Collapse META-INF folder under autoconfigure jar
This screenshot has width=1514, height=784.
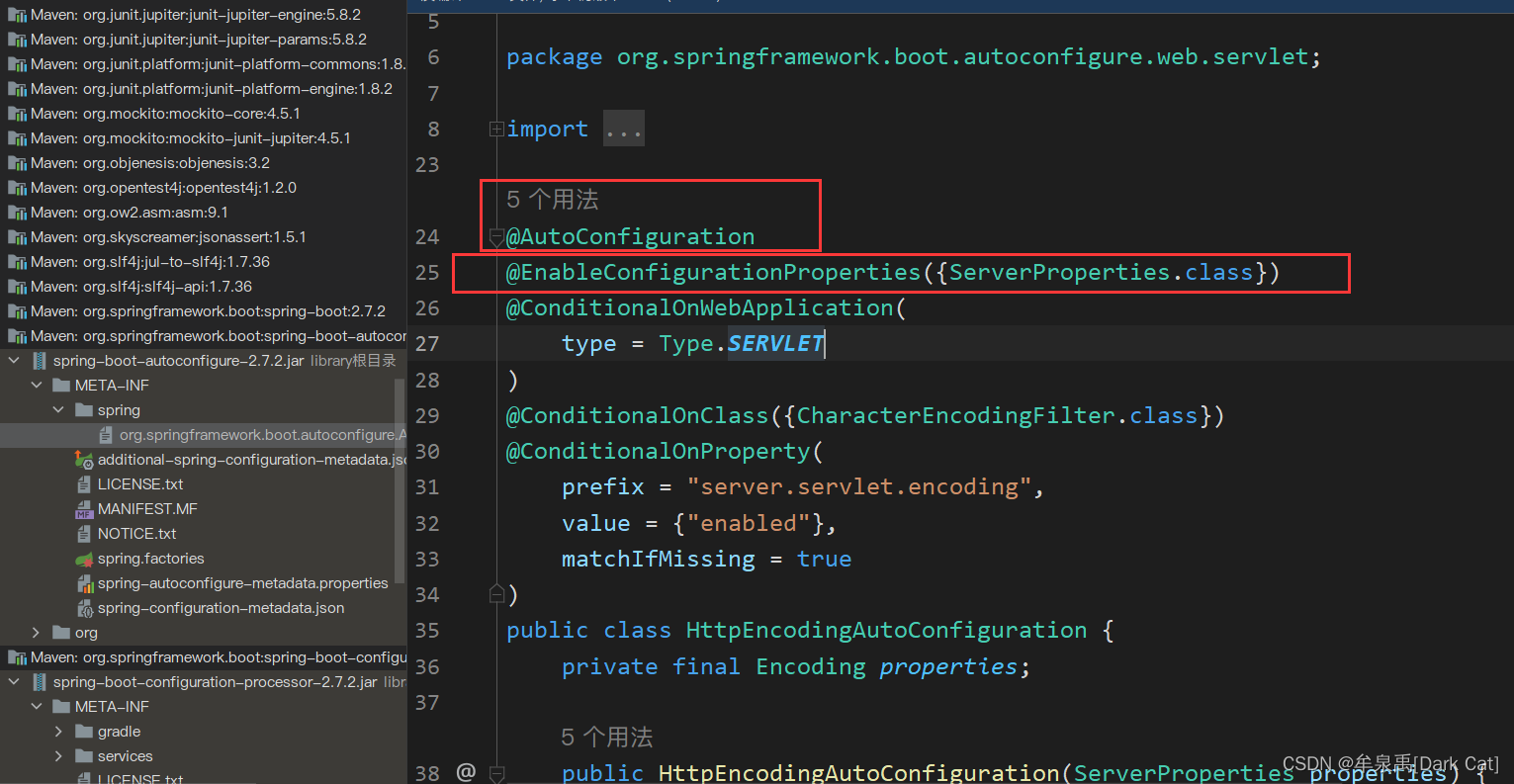point(37,386)
